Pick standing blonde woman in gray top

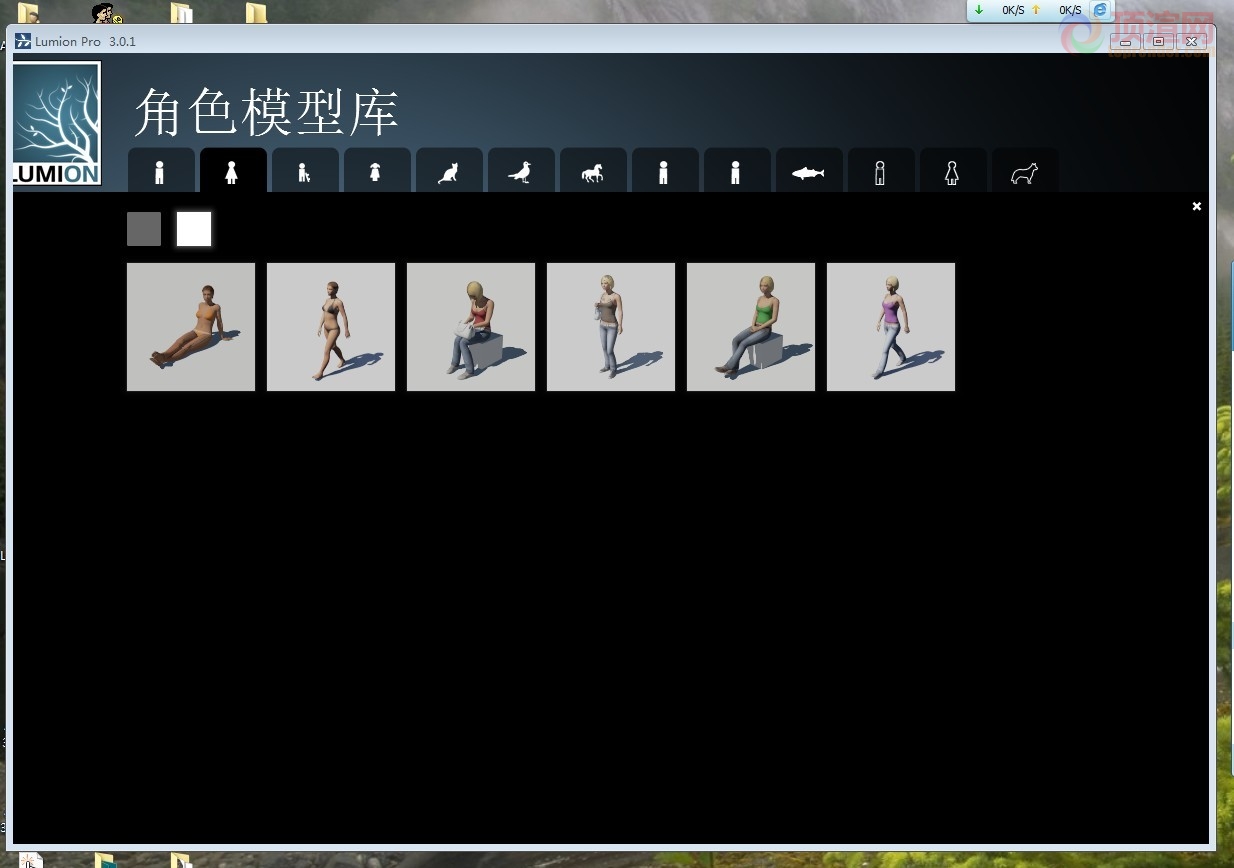[611, 327]
